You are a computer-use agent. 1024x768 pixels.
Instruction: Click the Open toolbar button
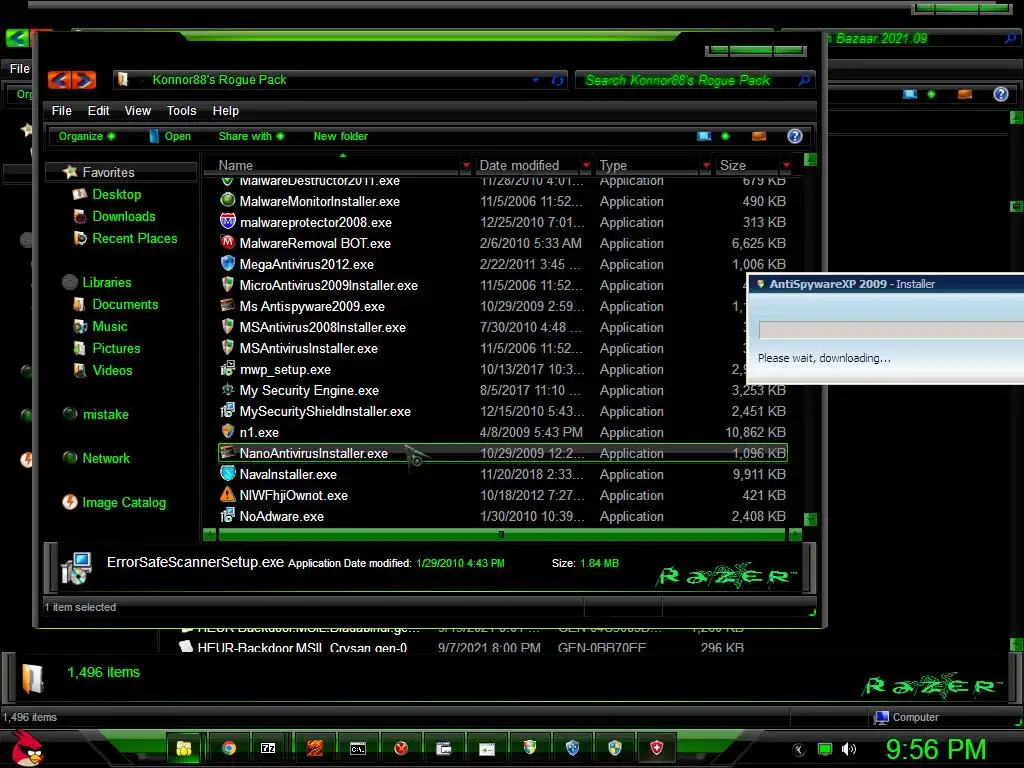point(170,136)
